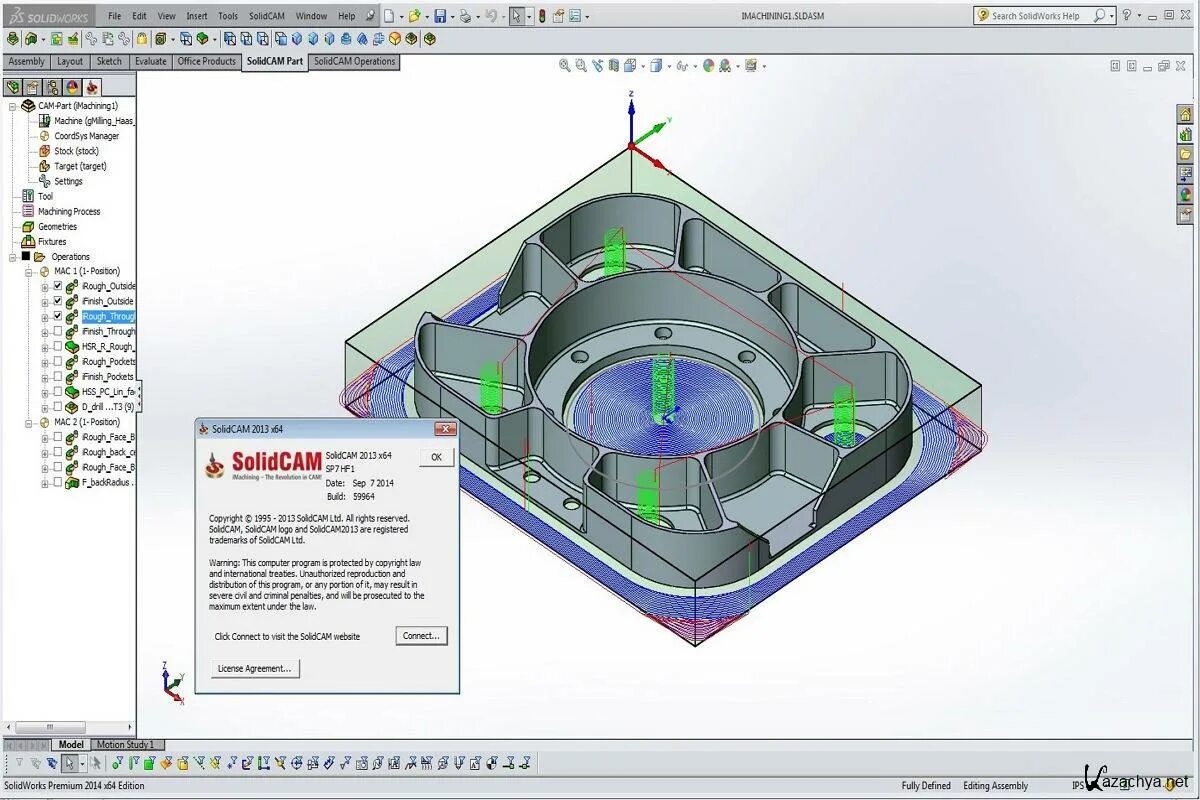The image size is (1200, 800).
Task: Select the Machining Process tree item
Action: (x=69, y=212)
